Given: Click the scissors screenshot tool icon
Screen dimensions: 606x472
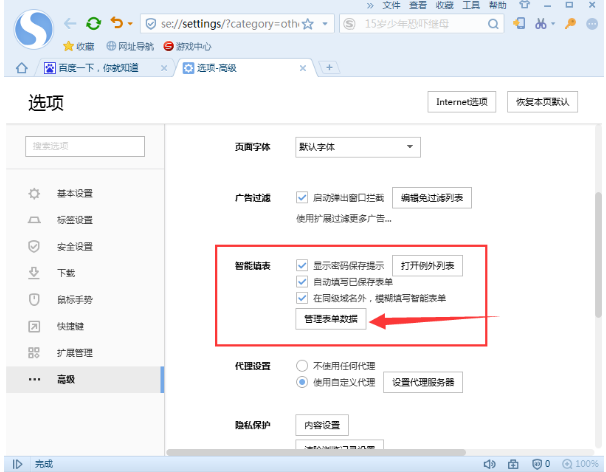Looking at the screenshot, I should (540, 24).
